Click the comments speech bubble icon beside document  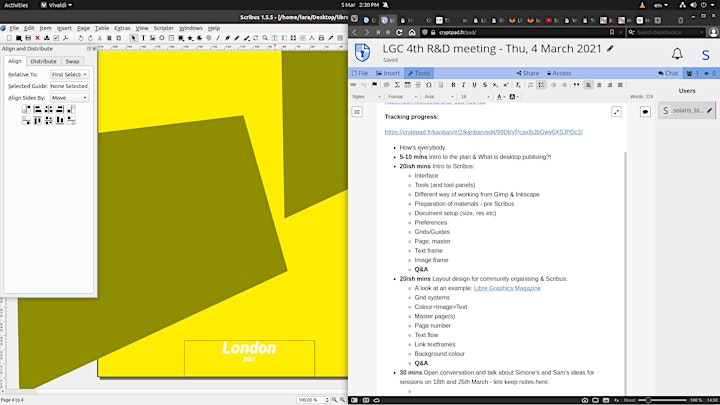[645, 112]
